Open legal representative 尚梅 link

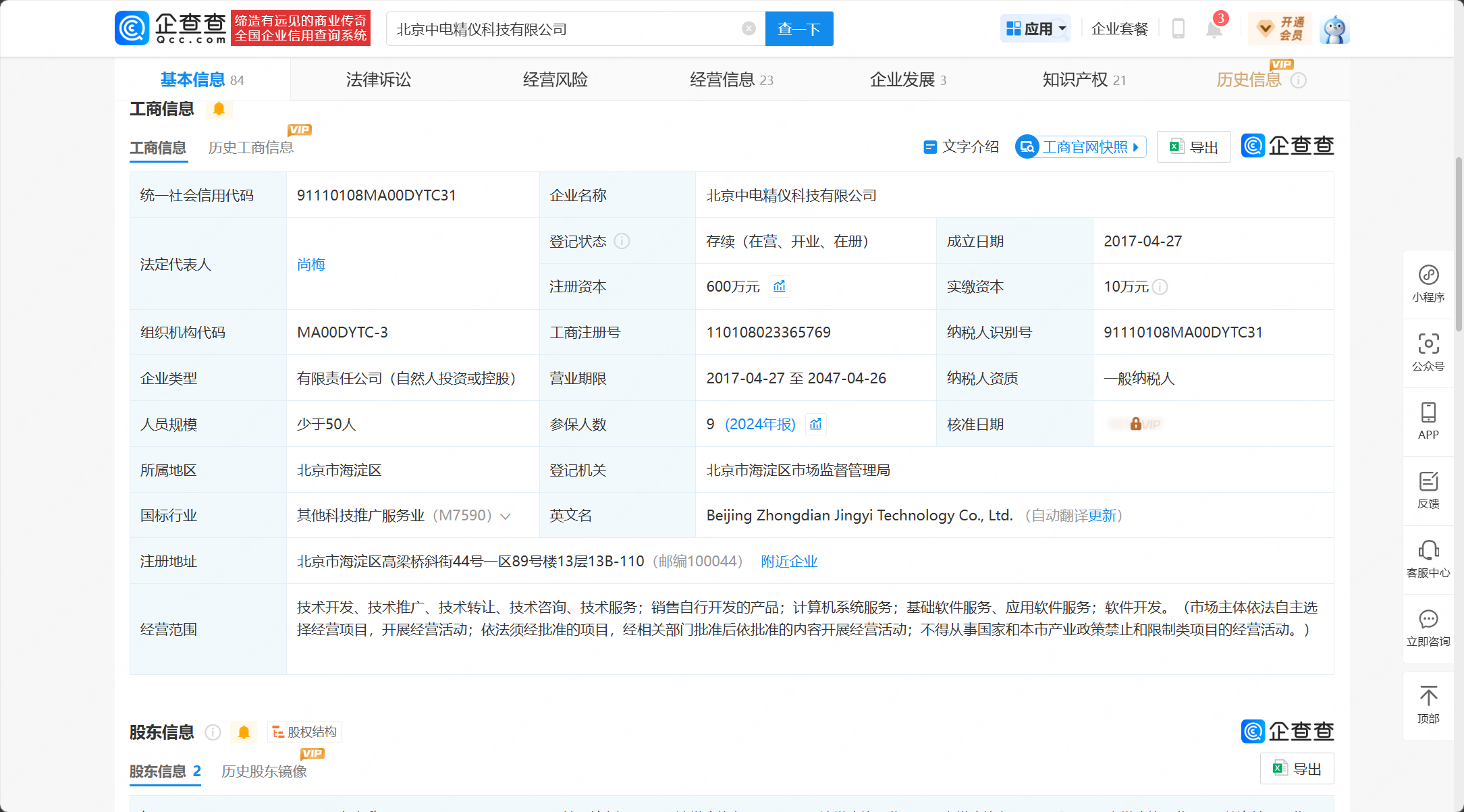tap(311, 264)
